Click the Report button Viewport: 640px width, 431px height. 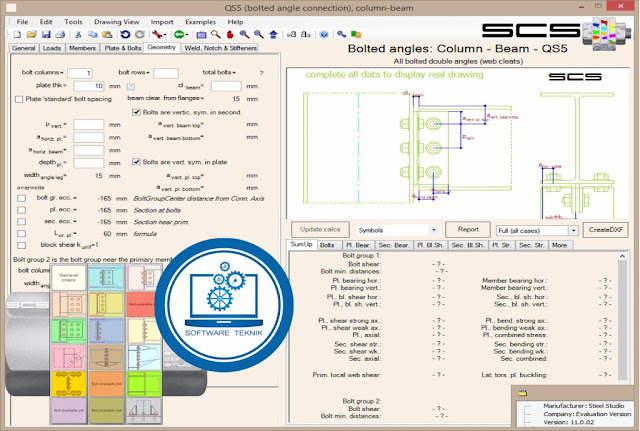[x=468, y=229]
